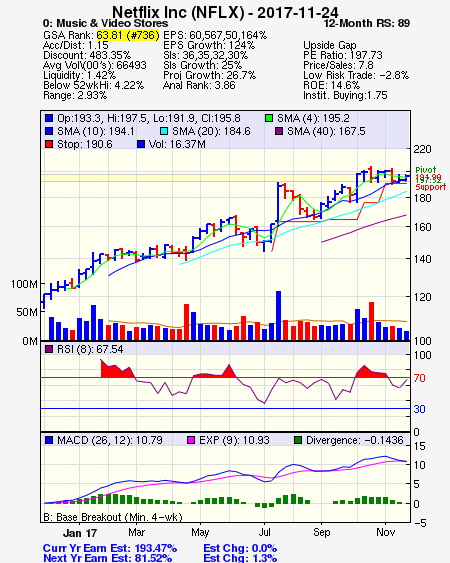Click the 'May' date axis label
450x563 pixels.
[200, 532]
